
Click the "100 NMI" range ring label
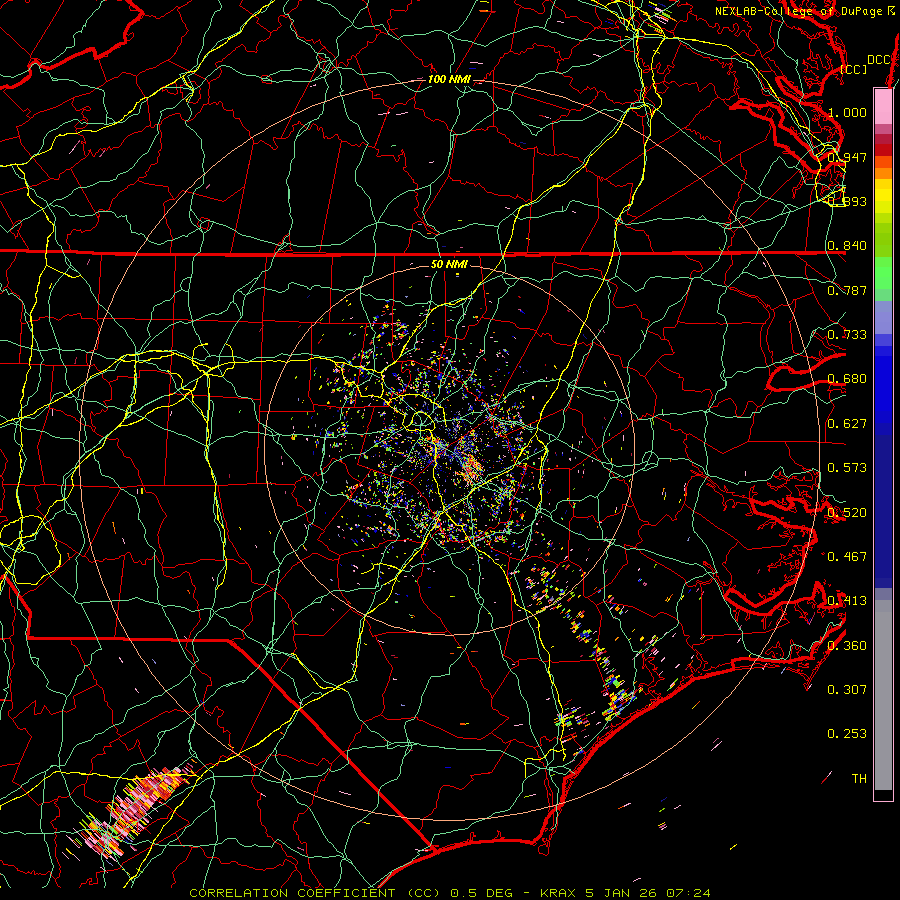449,79
